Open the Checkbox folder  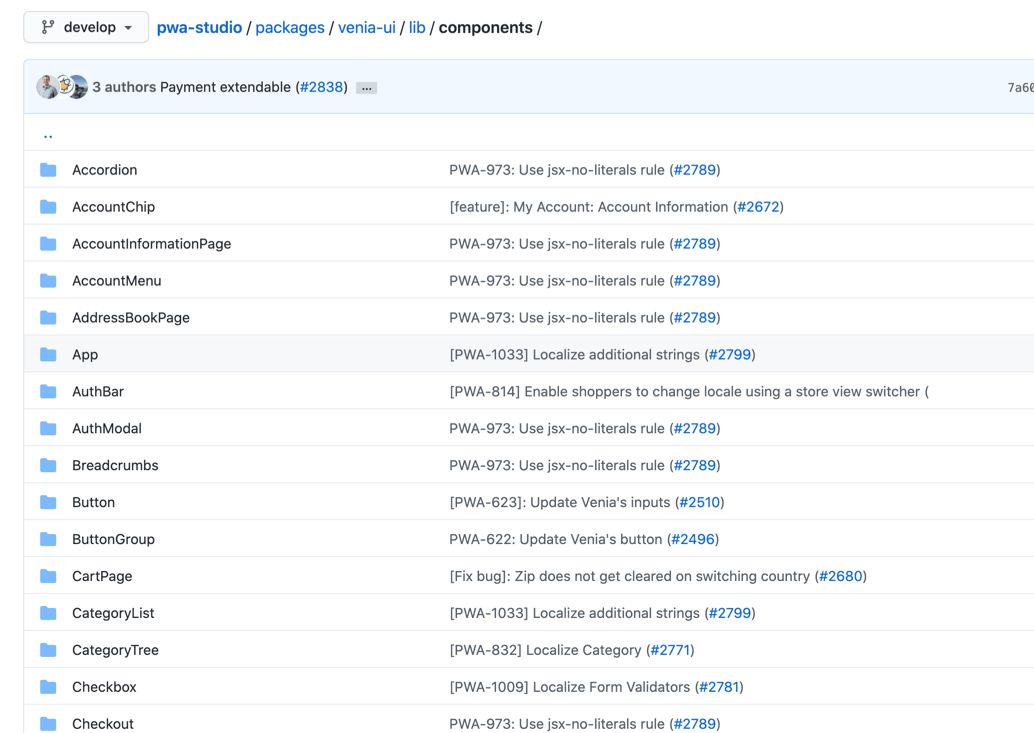point(104,687)
